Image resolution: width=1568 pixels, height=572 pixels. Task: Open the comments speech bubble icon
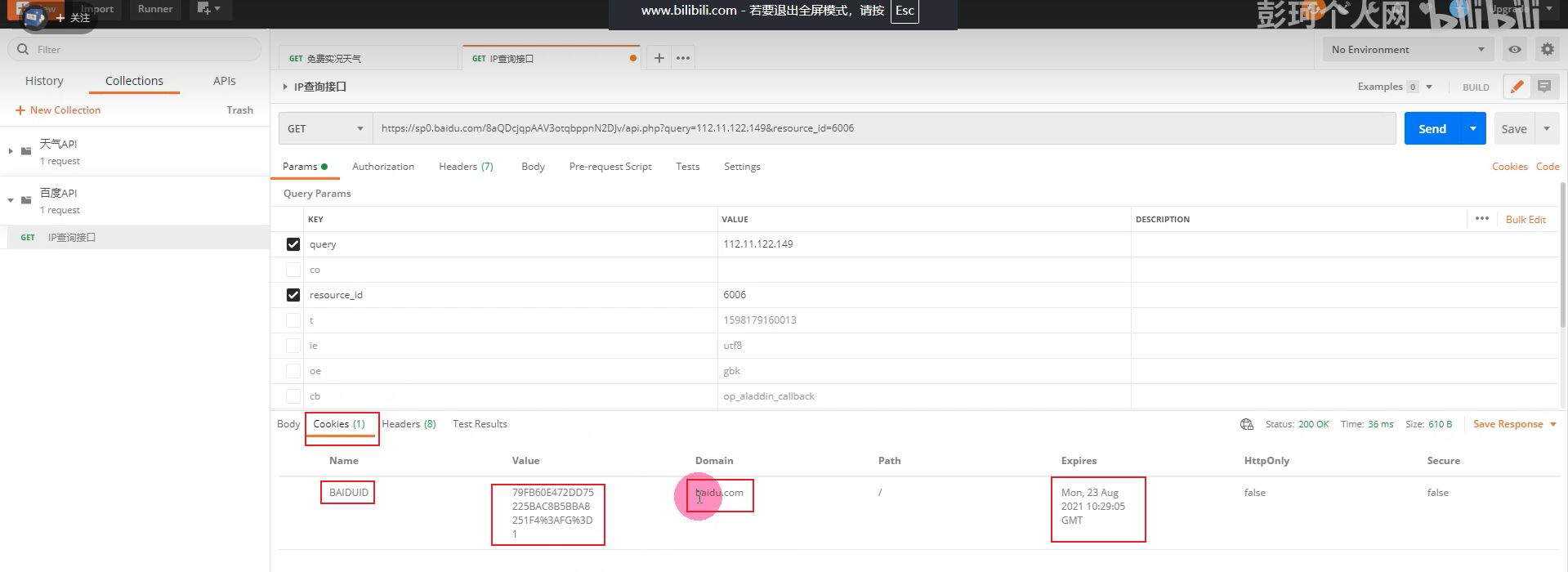(1544, 87)
